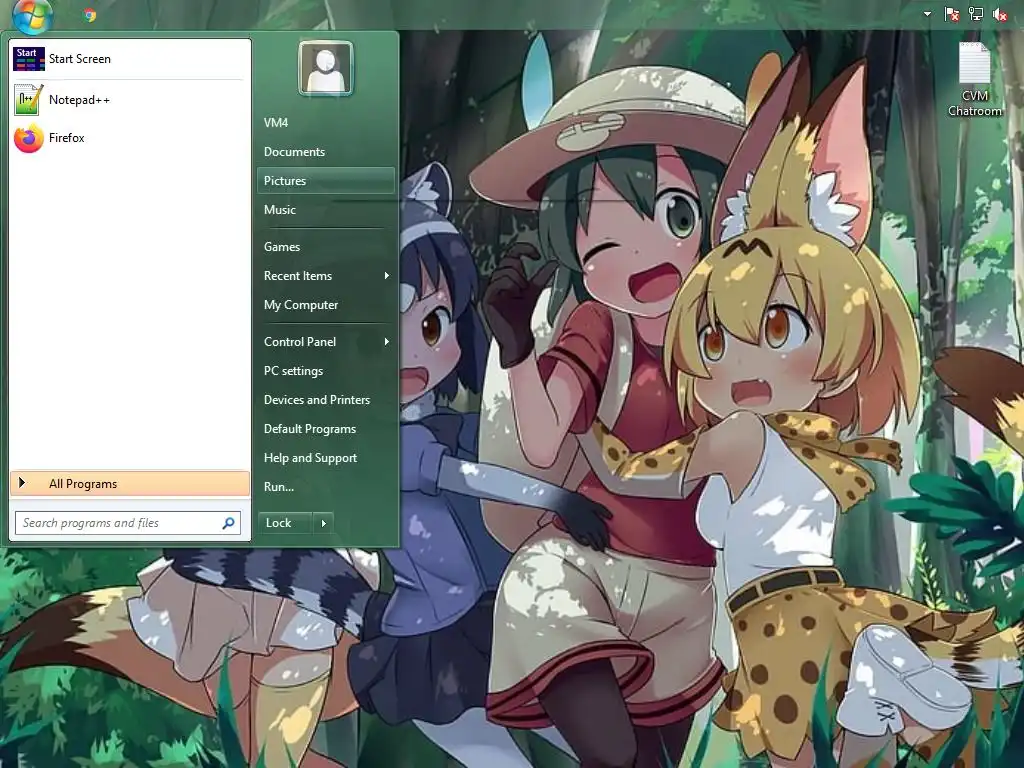Click the Search programs and files field
Screen dimensions: 1024x768
[128, 523]
